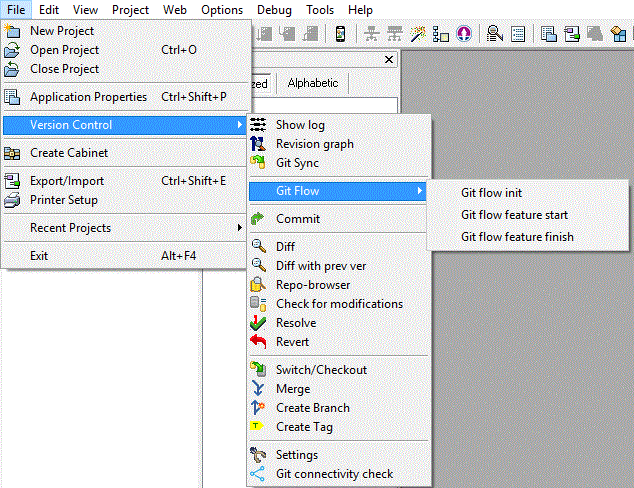The image size is (634, 488).
Task: Click the Check for modifications icon
Action: point(258,304)
